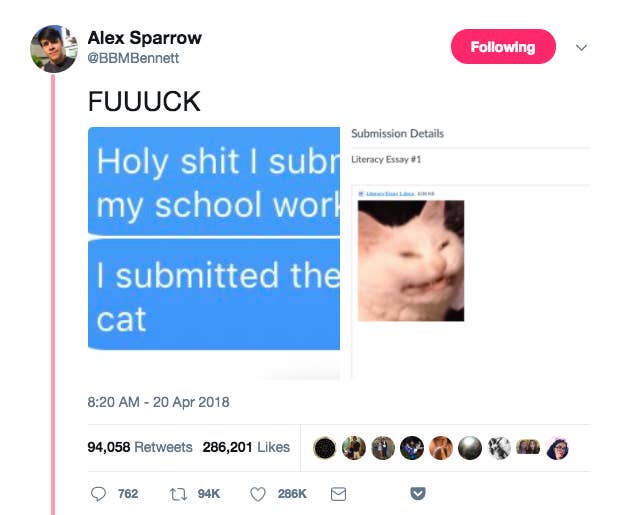The width and height of the screenshot is (624, 515).
Task: Open the 286,201 Likes list
Action: pyautogui.click(x=246, y=447)
